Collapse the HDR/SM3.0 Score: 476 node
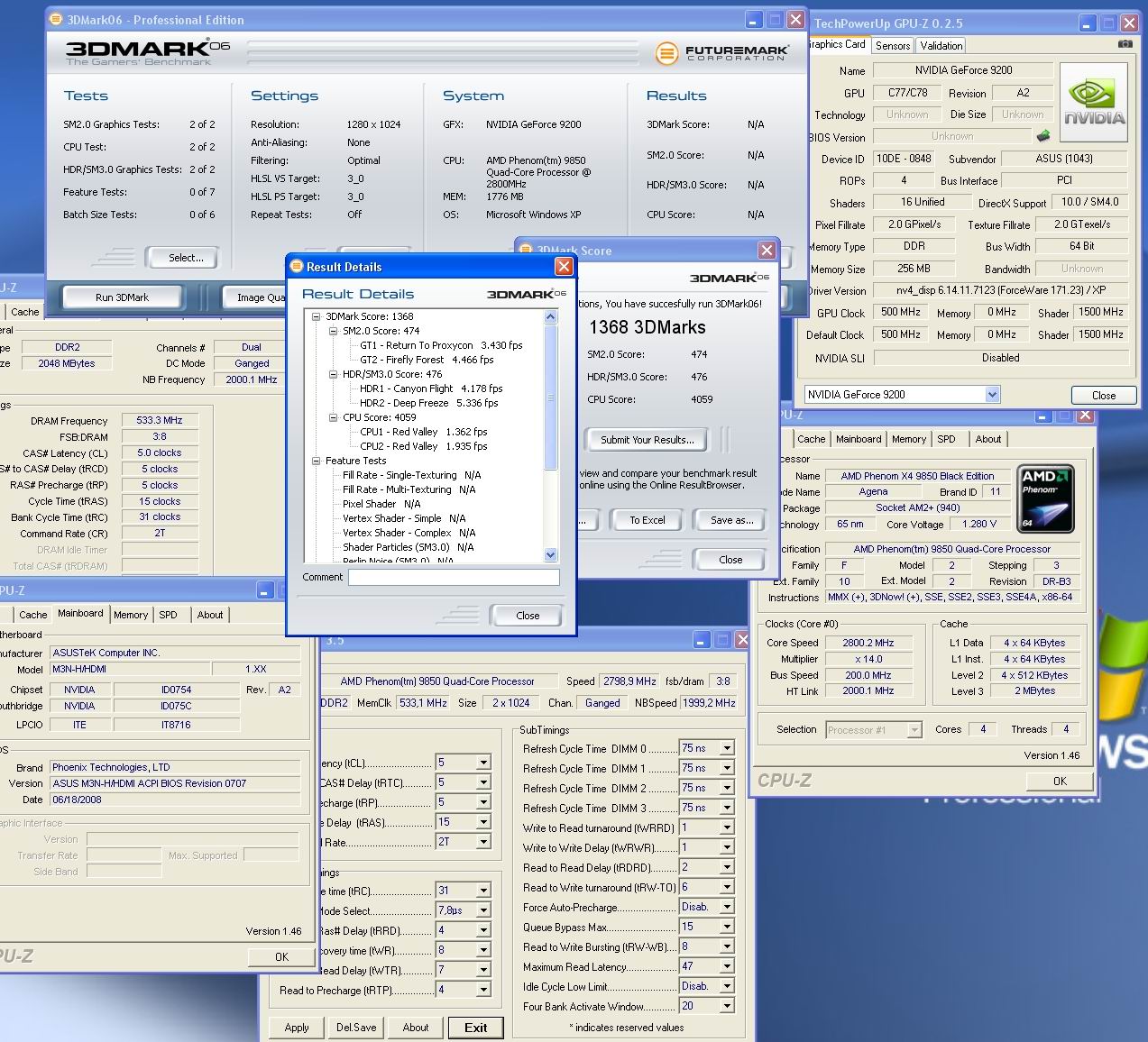This screenshot has height=1042, width=1148. point(333,374)
